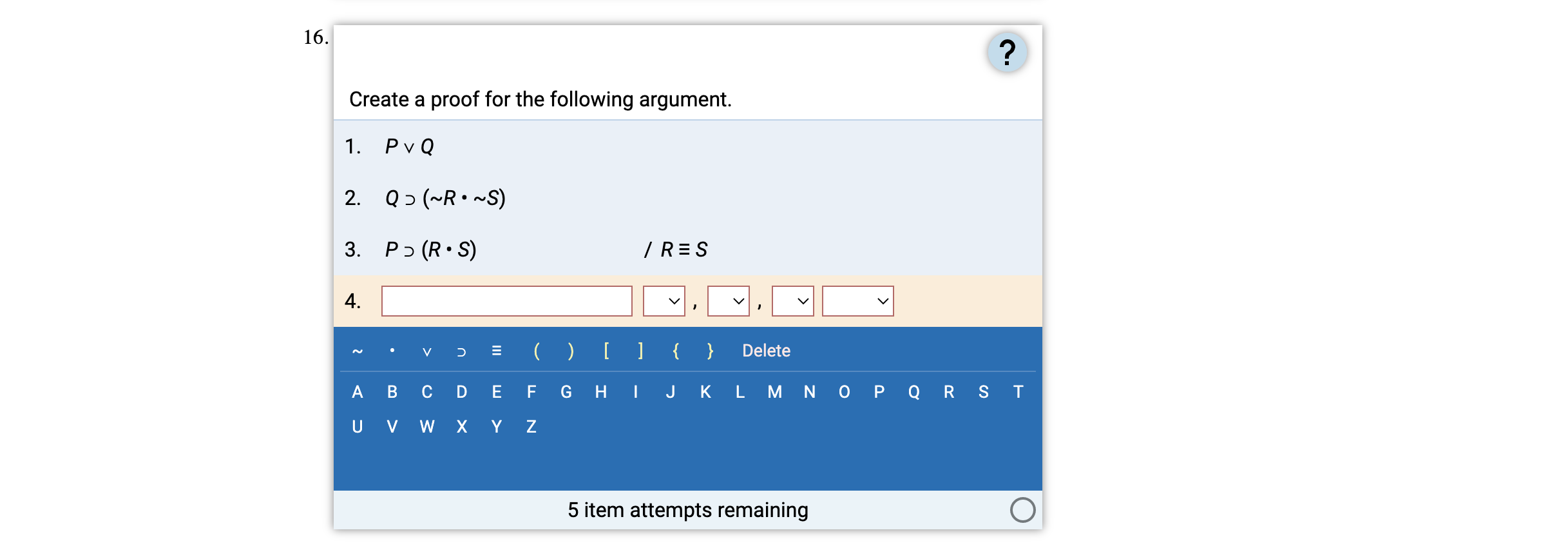
Task: Insert the letter S
Action: coord(983,392)
